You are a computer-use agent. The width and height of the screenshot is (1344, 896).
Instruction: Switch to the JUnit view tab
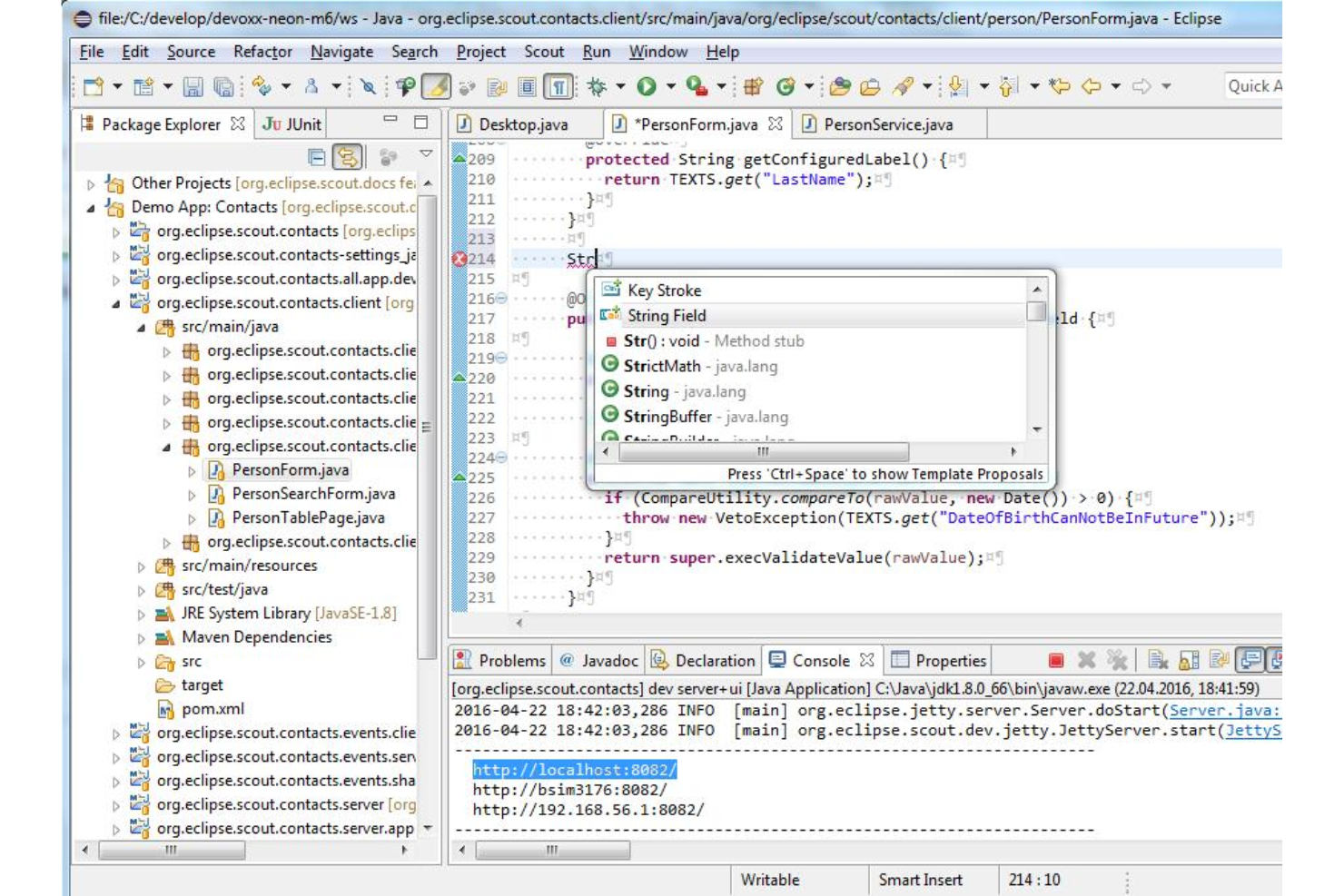click(x=292, y=124)
